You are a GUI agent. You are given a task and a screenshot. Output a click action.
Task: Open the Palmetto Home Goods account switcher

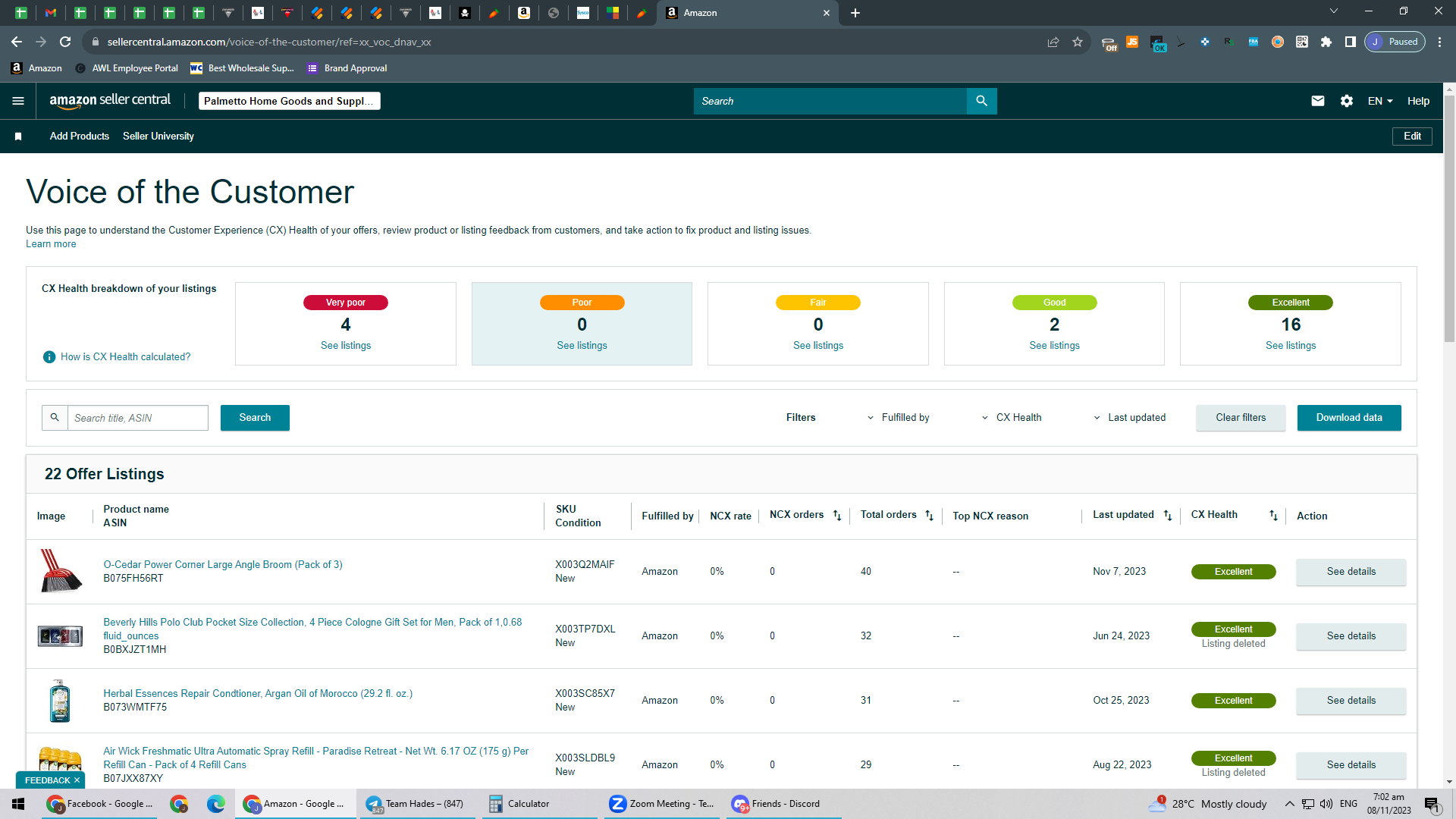click(x=290, y=101)
